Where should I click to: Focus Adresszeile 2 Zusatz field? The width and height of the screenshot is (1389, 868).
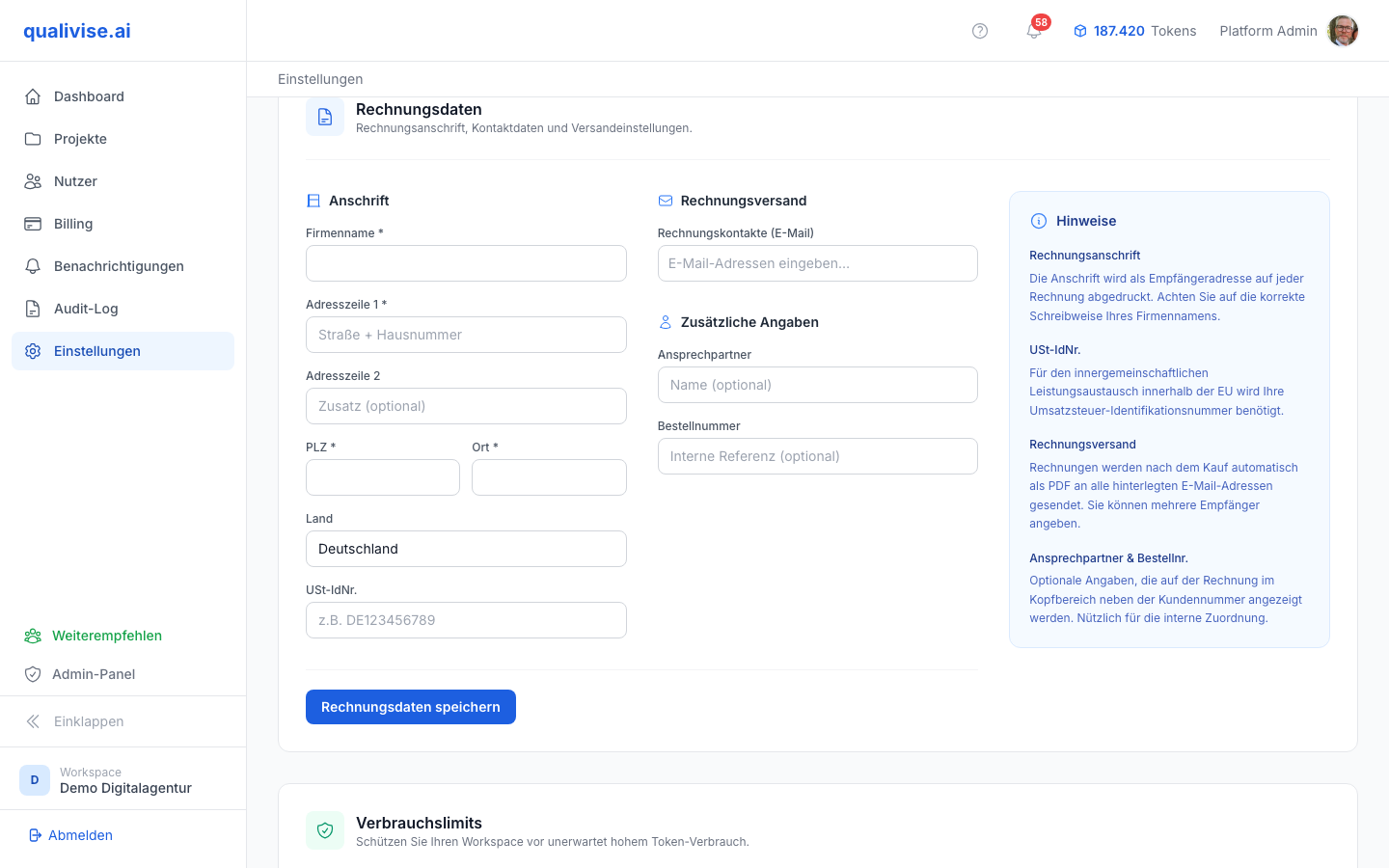click(x=466, y=406)
